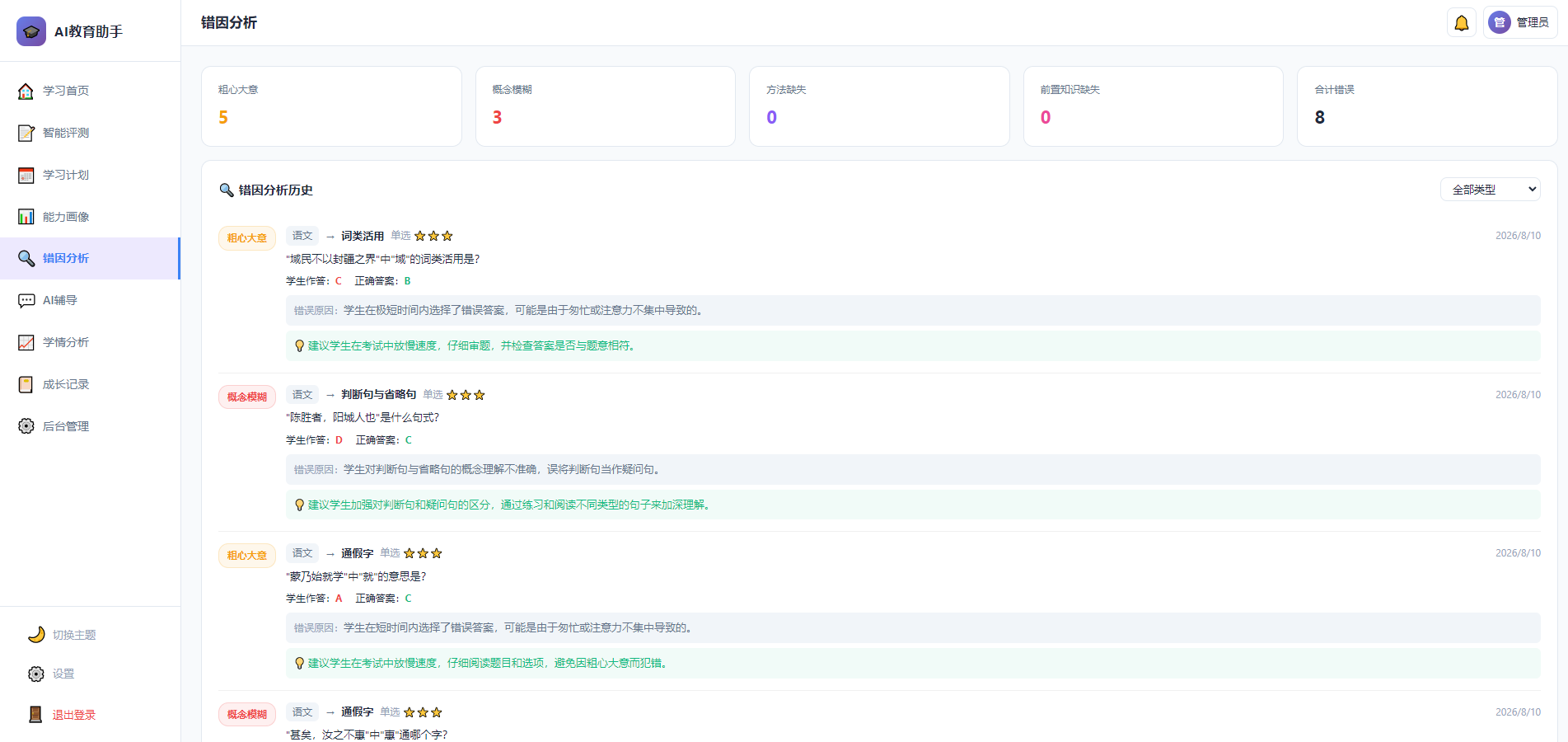Click the 合计错误 summary card showing 8

pos(1427,106)
